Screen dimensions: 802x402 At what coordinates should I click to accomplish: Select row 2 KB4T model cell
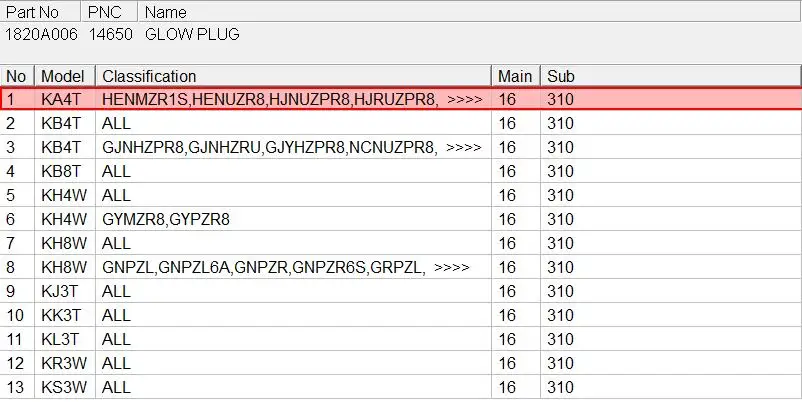click(65, 123)
